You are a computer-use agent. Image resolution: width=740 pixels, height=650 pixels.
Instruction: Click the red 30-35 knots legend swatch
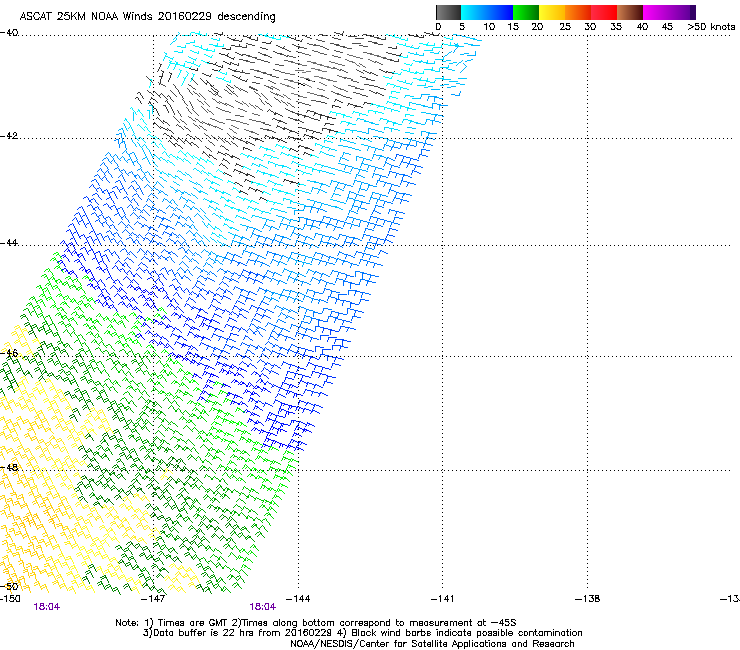coord(604,12)
